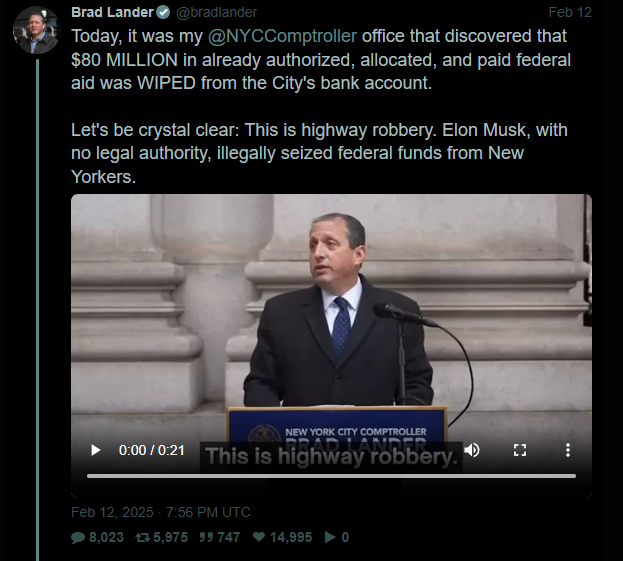Open the @NYCComptroller mention link
Image resolution: width=623 pixels, height=561 pixels.
point(282,36)
